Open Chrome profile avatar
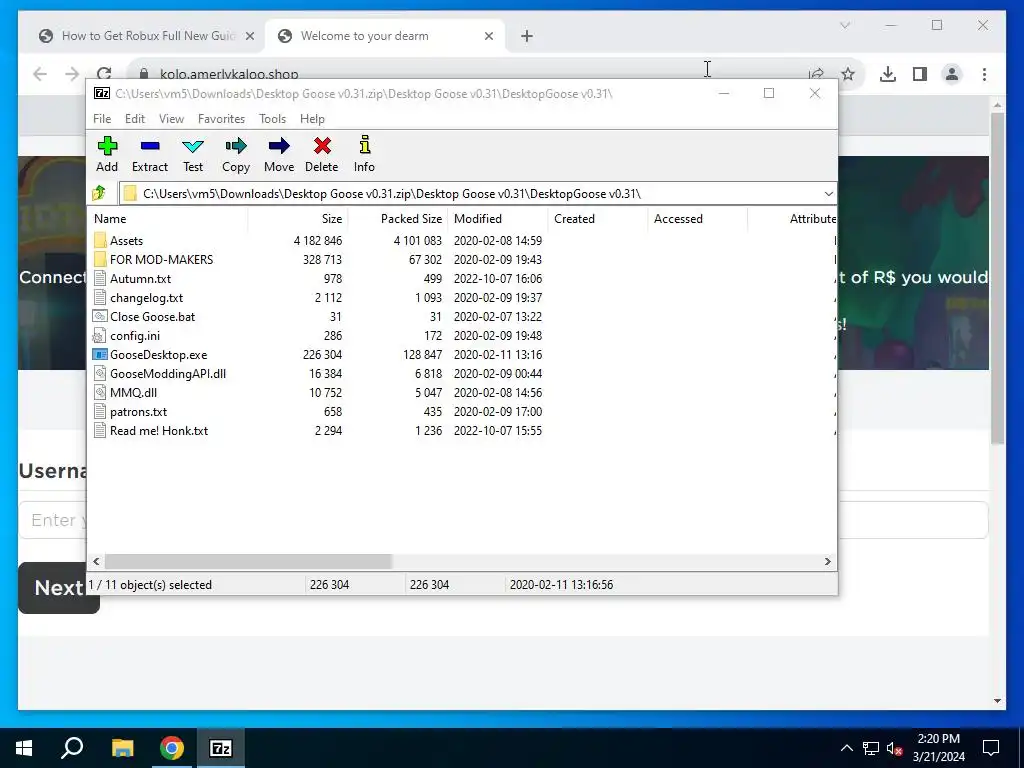Screen dimensions: 1024x768 [x=952, y=74]
